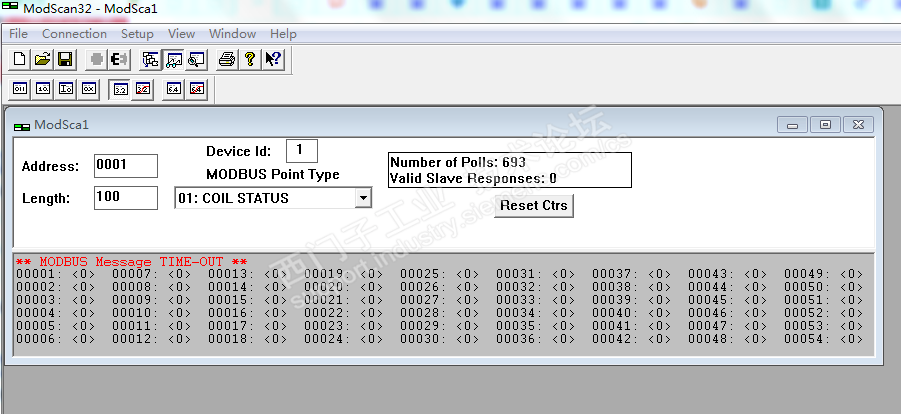Open the data definition tree icon

click(151, 59)
